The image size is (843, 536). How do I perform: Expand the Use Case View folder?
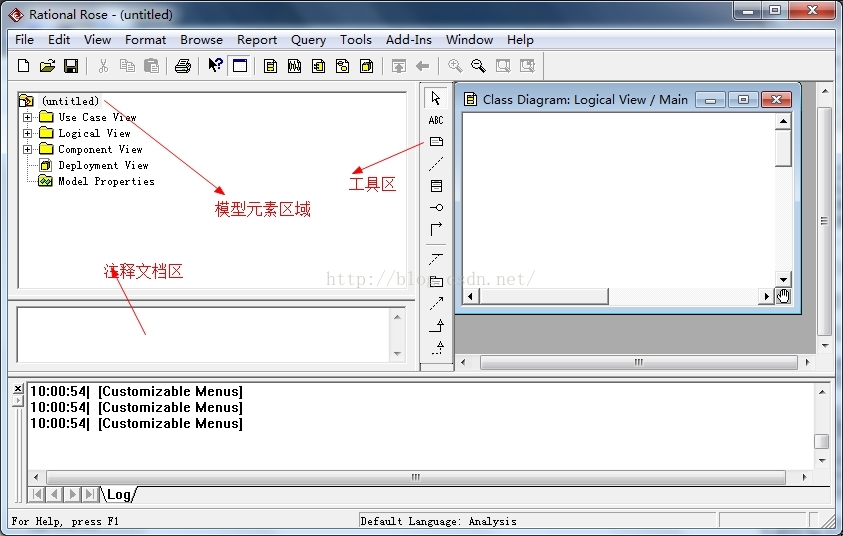coord(27,117)
